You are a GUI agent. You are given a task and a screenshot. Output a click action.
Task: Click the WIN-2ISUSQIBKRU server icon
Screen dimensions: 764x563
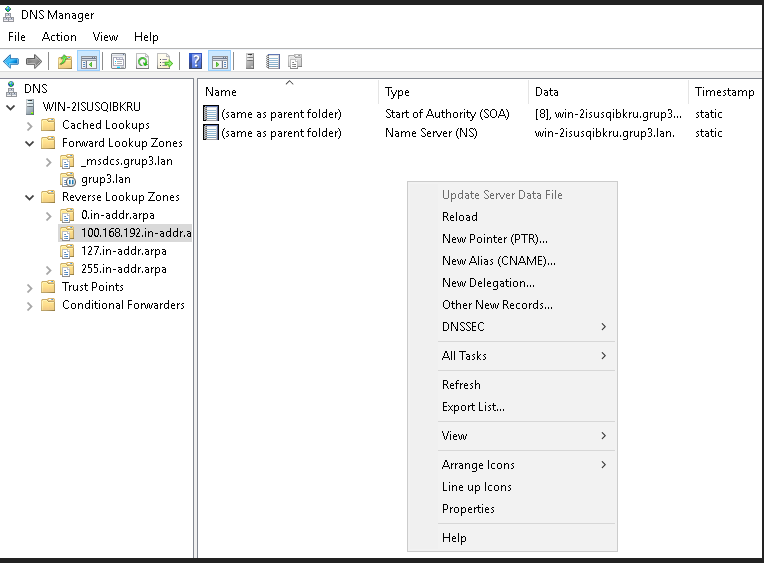30,107
